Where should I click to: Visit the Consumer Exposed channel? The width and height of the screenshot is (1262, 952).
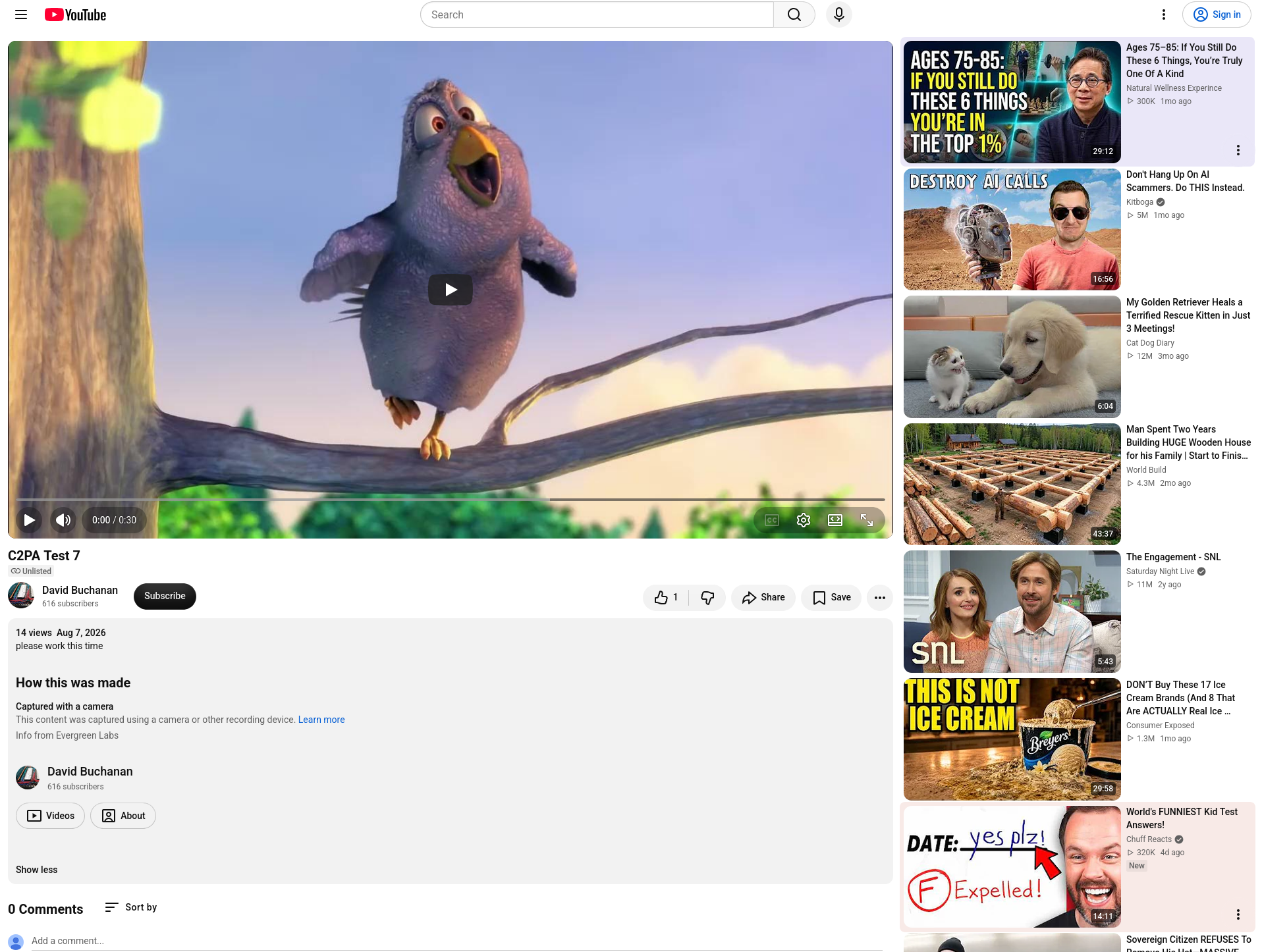pos(1160,726)
